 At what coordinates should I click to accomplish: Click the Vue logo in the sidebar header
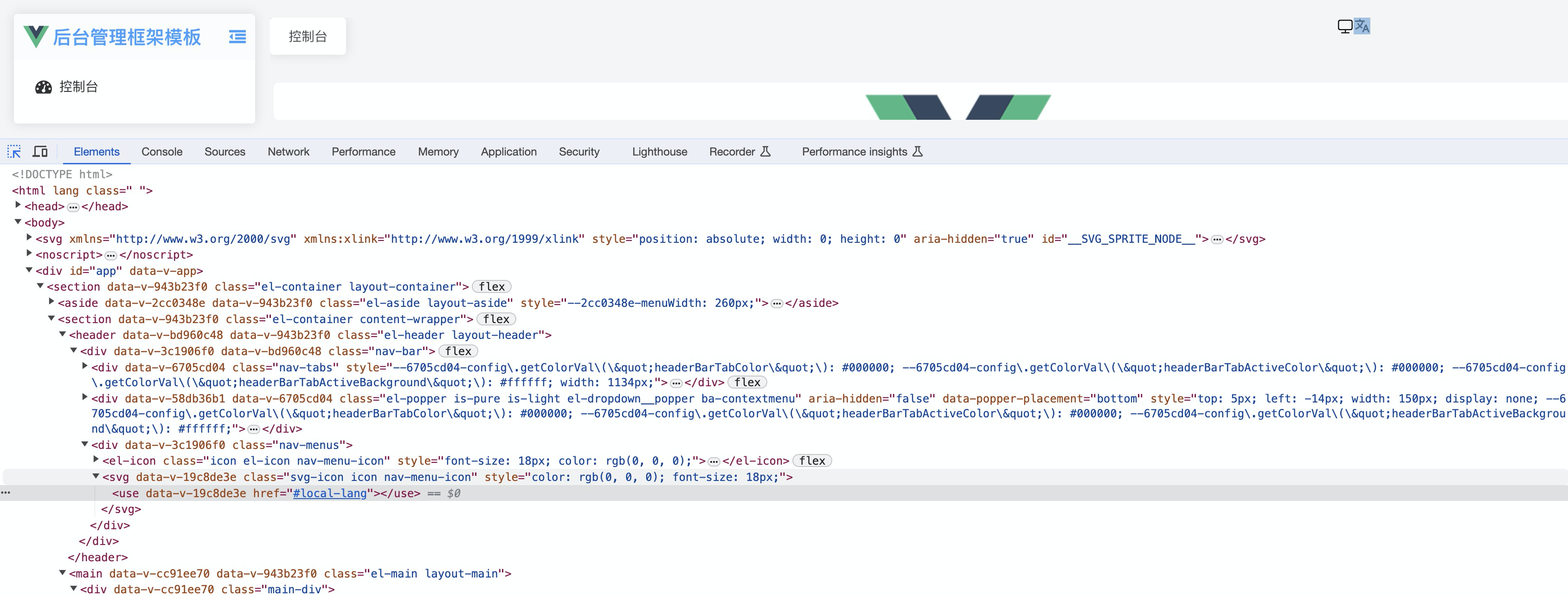(x=36, y=37)
